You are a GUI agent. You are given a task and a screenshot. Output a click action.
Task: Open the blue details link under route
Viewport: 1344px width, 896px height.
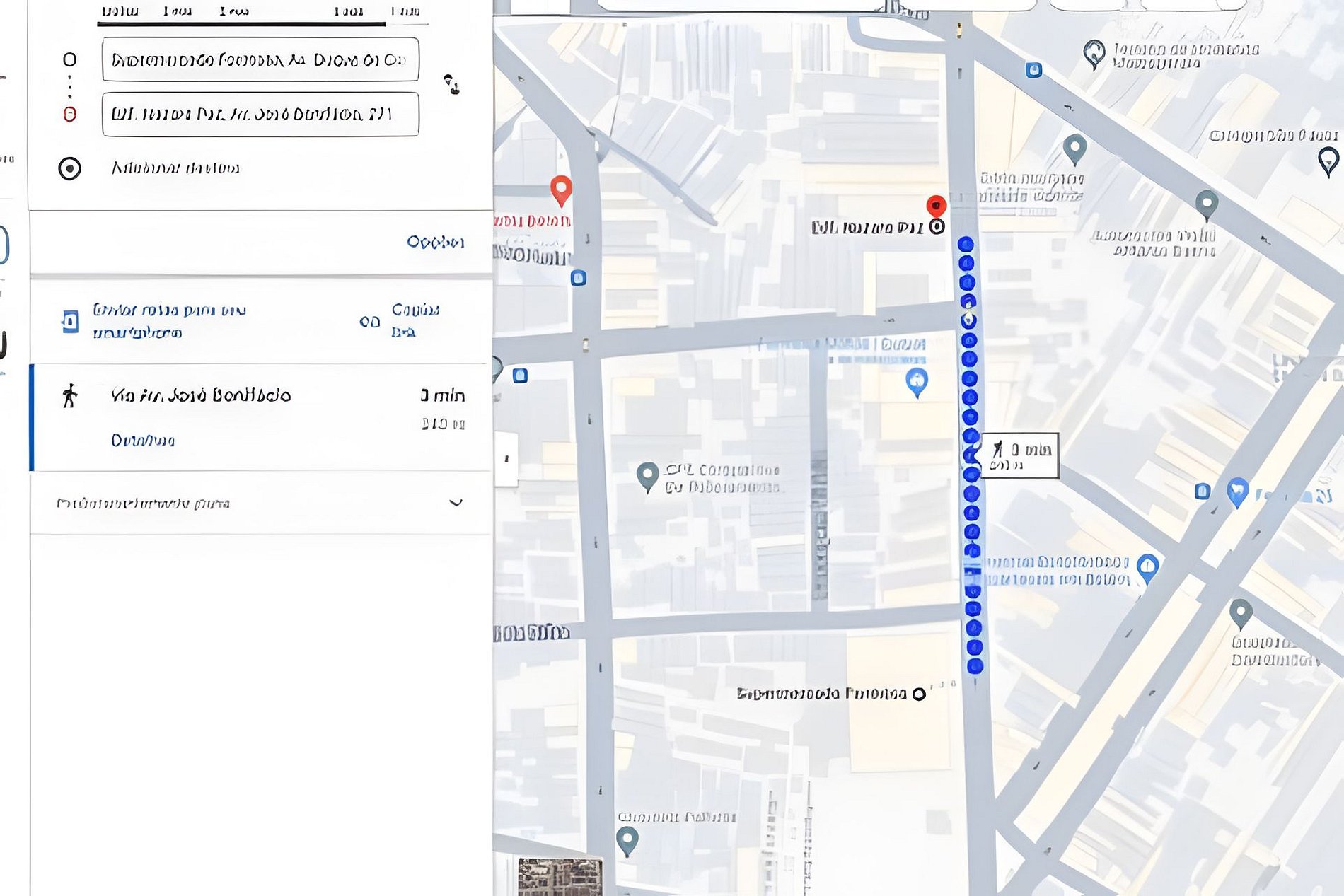coord(143,441)
